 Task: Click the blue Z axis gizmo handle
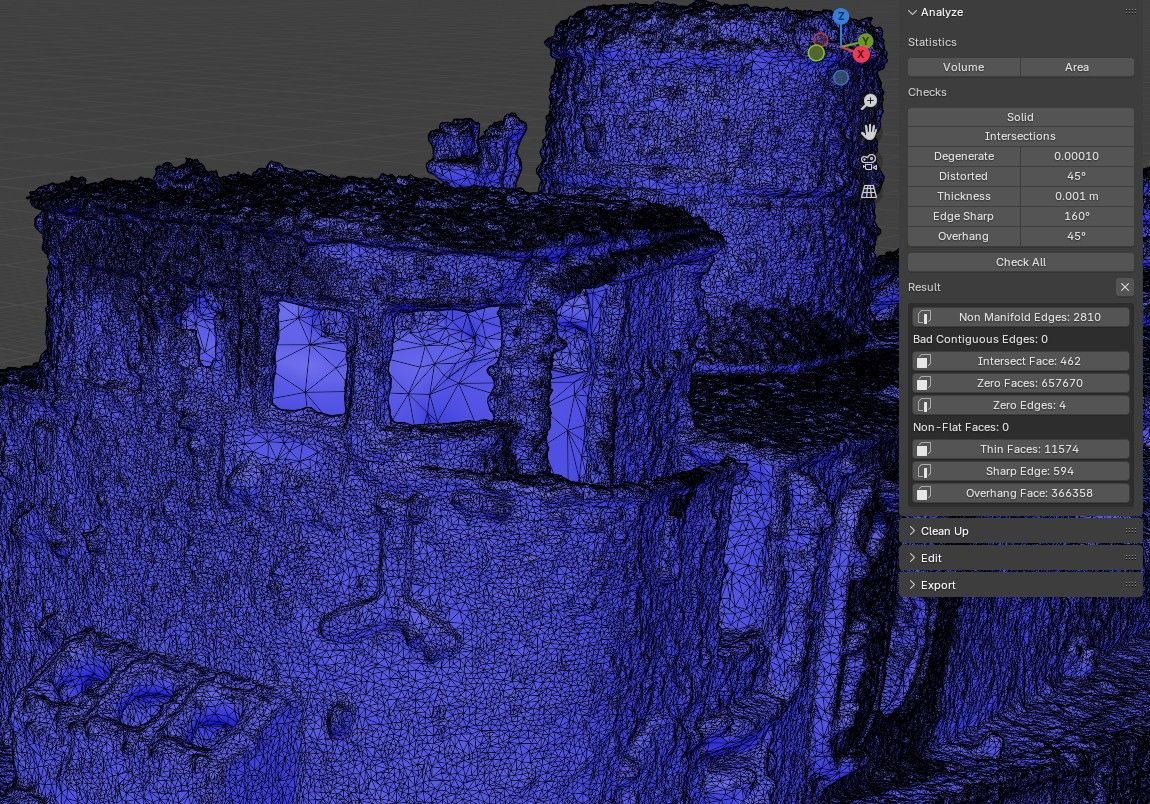click(840, 15)
